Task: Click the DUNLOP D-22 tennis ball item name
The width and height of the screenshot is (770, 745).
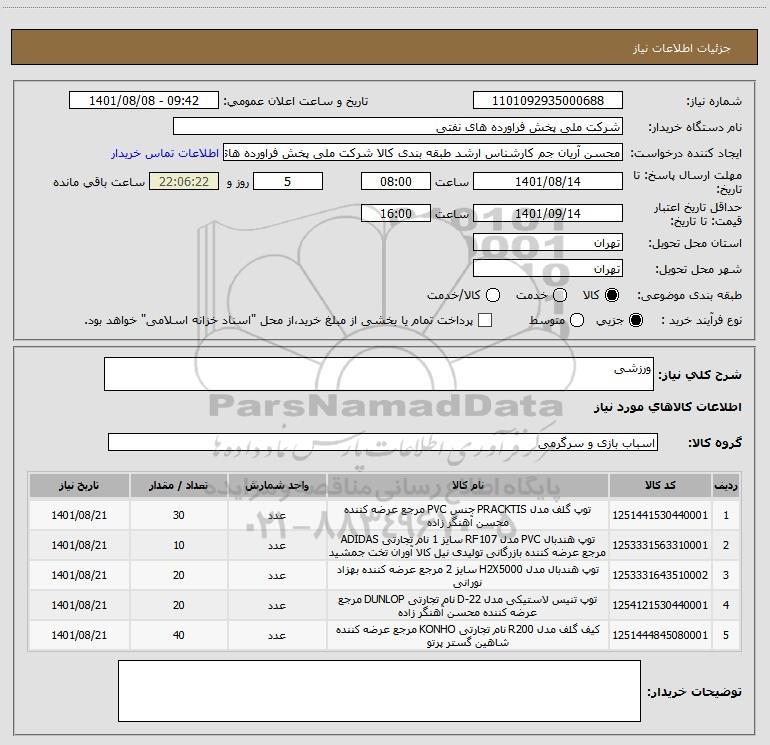Action: 468,606
